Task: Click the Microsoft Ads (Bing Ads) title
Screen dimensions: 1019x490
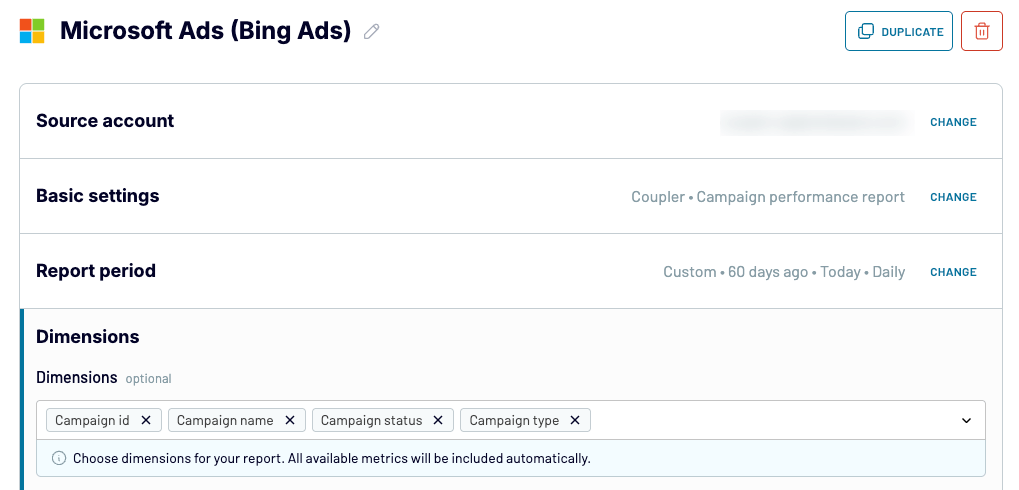Action: (x=205, y=31)
